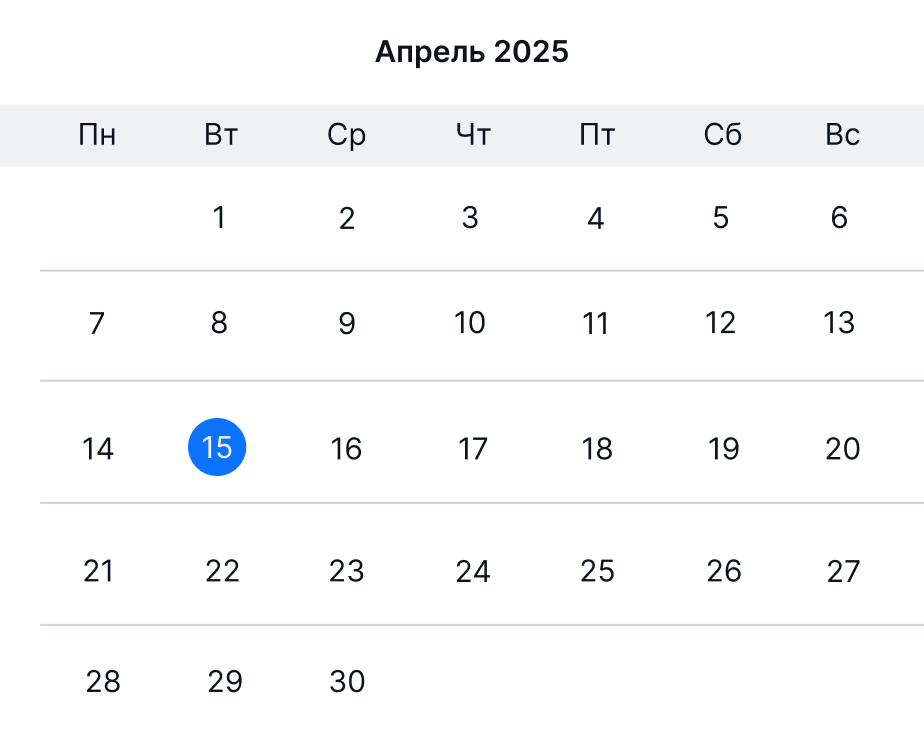Select date 29 in the last row

point(225,681)
